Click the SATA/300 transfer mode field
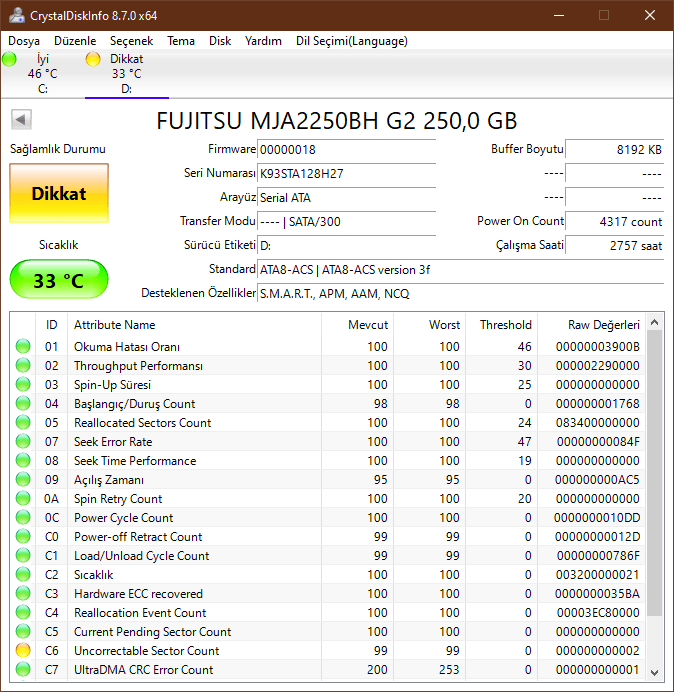Viewport: 674px width, 692px height. pos(346,221)
